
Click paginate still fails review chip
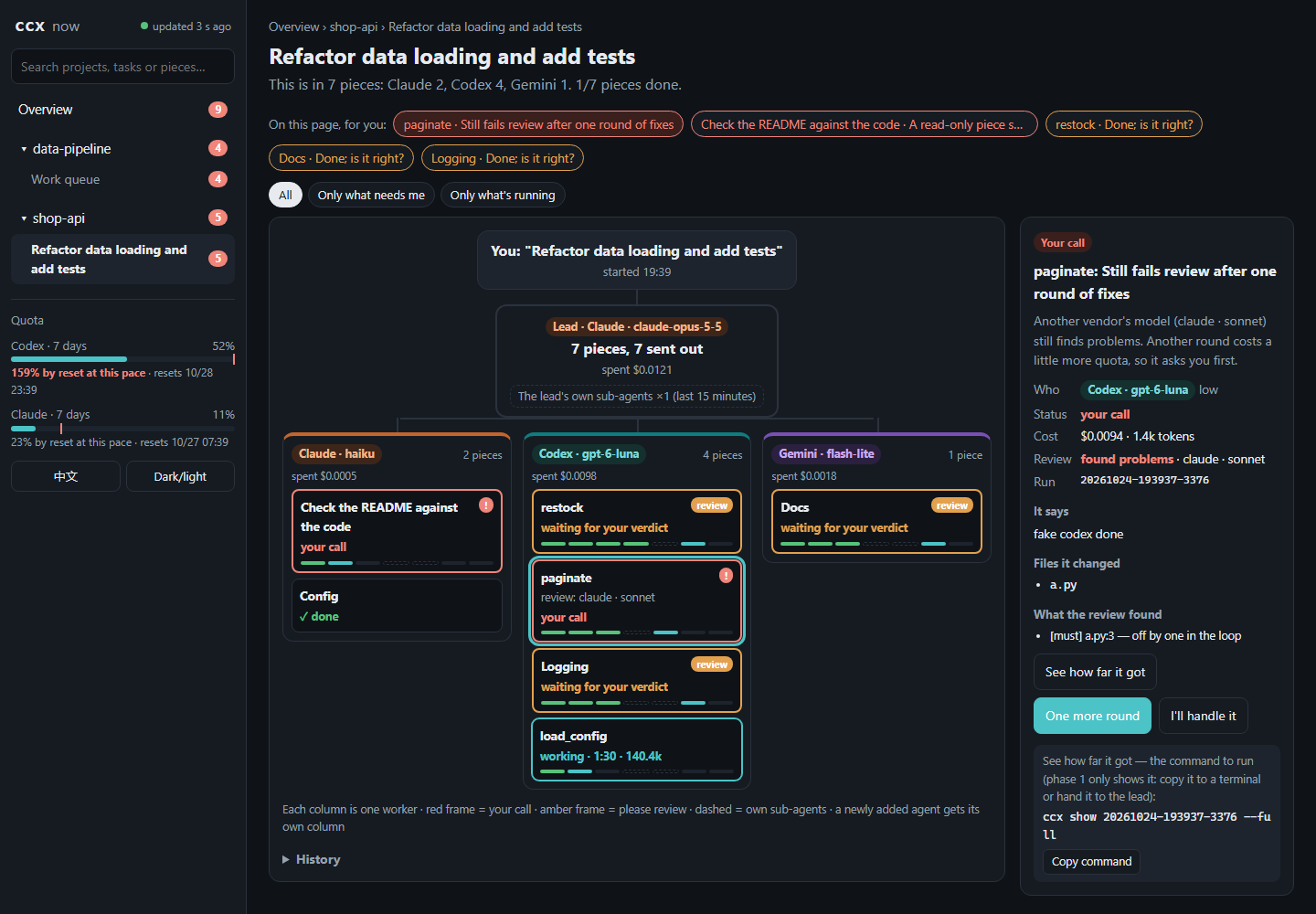(538, 124)
